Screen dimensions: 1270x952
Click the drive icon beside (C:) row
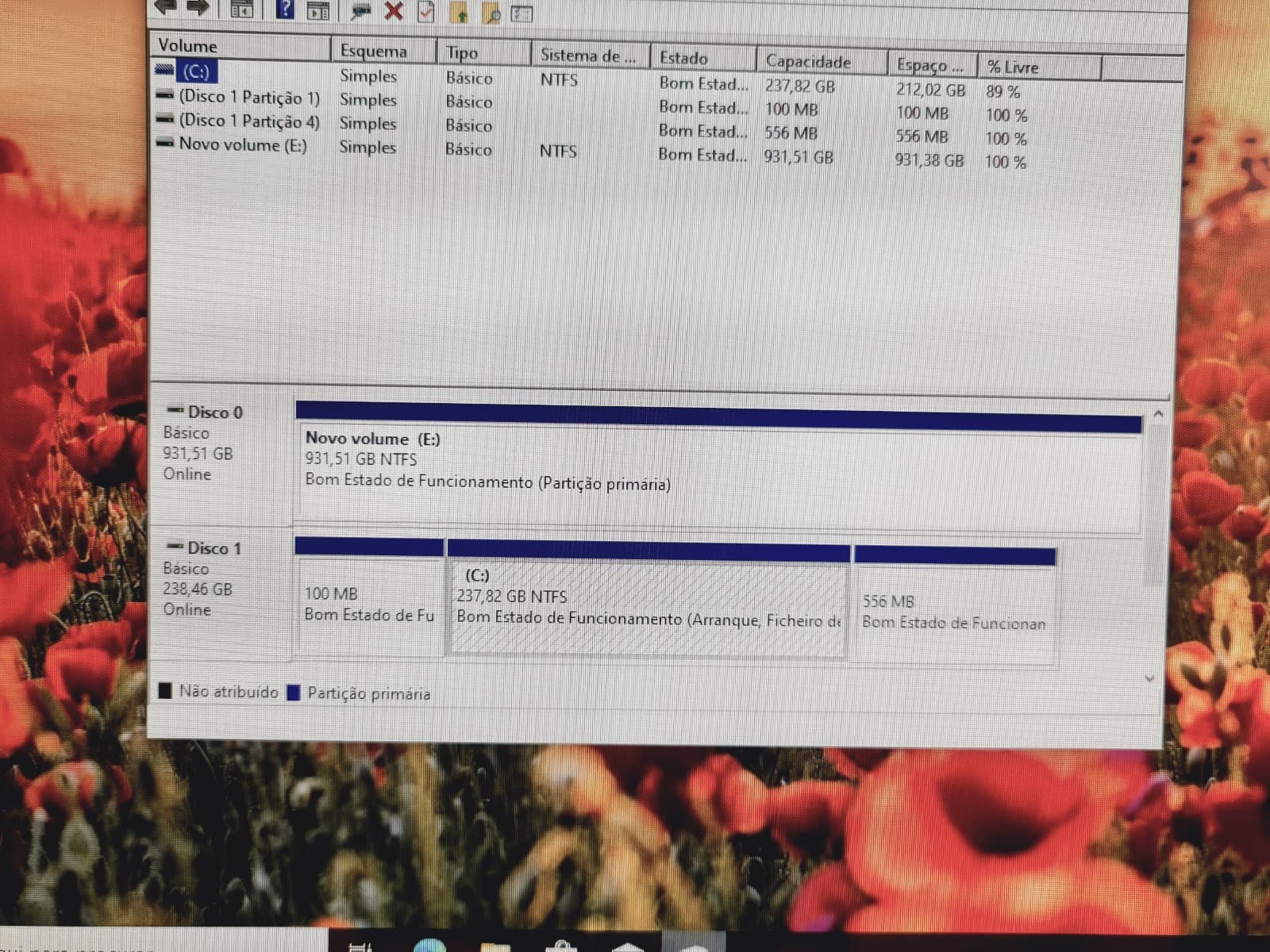pyautogui.click(x=165, y=70)
